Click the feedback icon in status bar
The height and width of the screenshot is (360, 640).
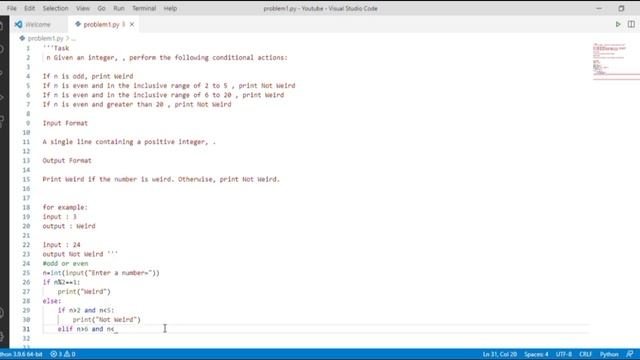(630, 354)
